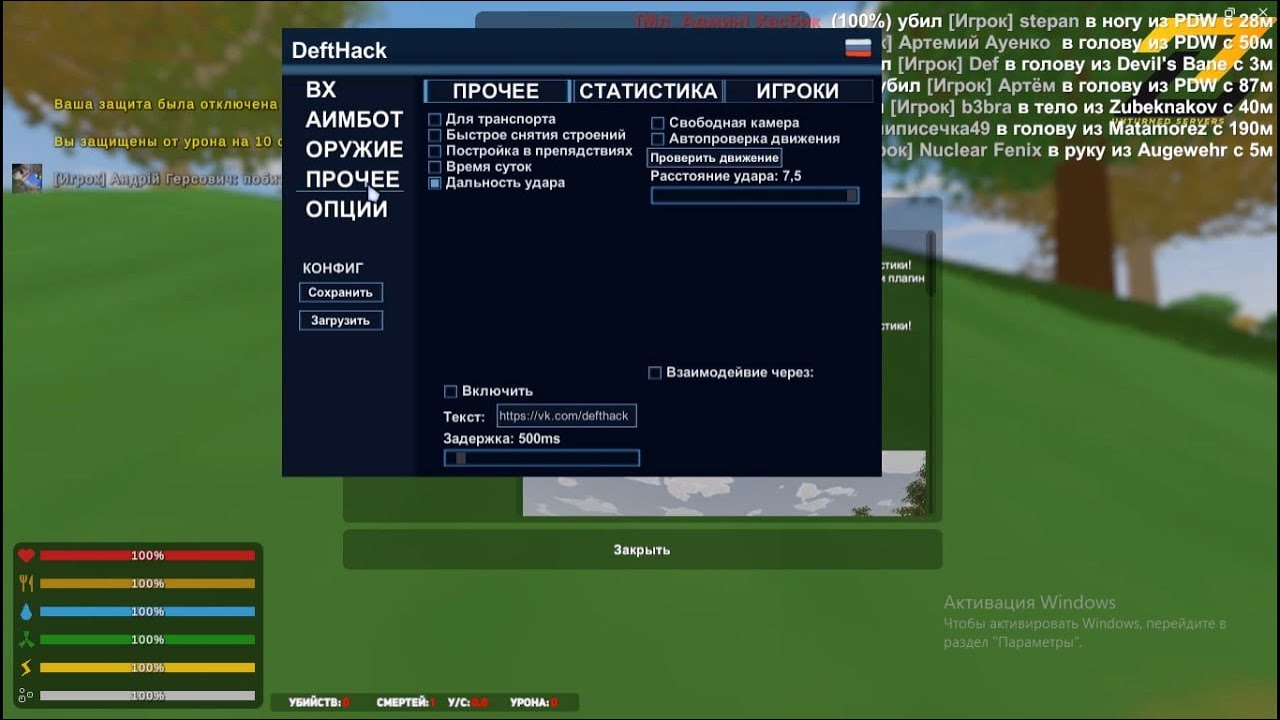Click the player avatar in chat
1280x720 pixels.
pyautogui.click(x=27, y=178)
